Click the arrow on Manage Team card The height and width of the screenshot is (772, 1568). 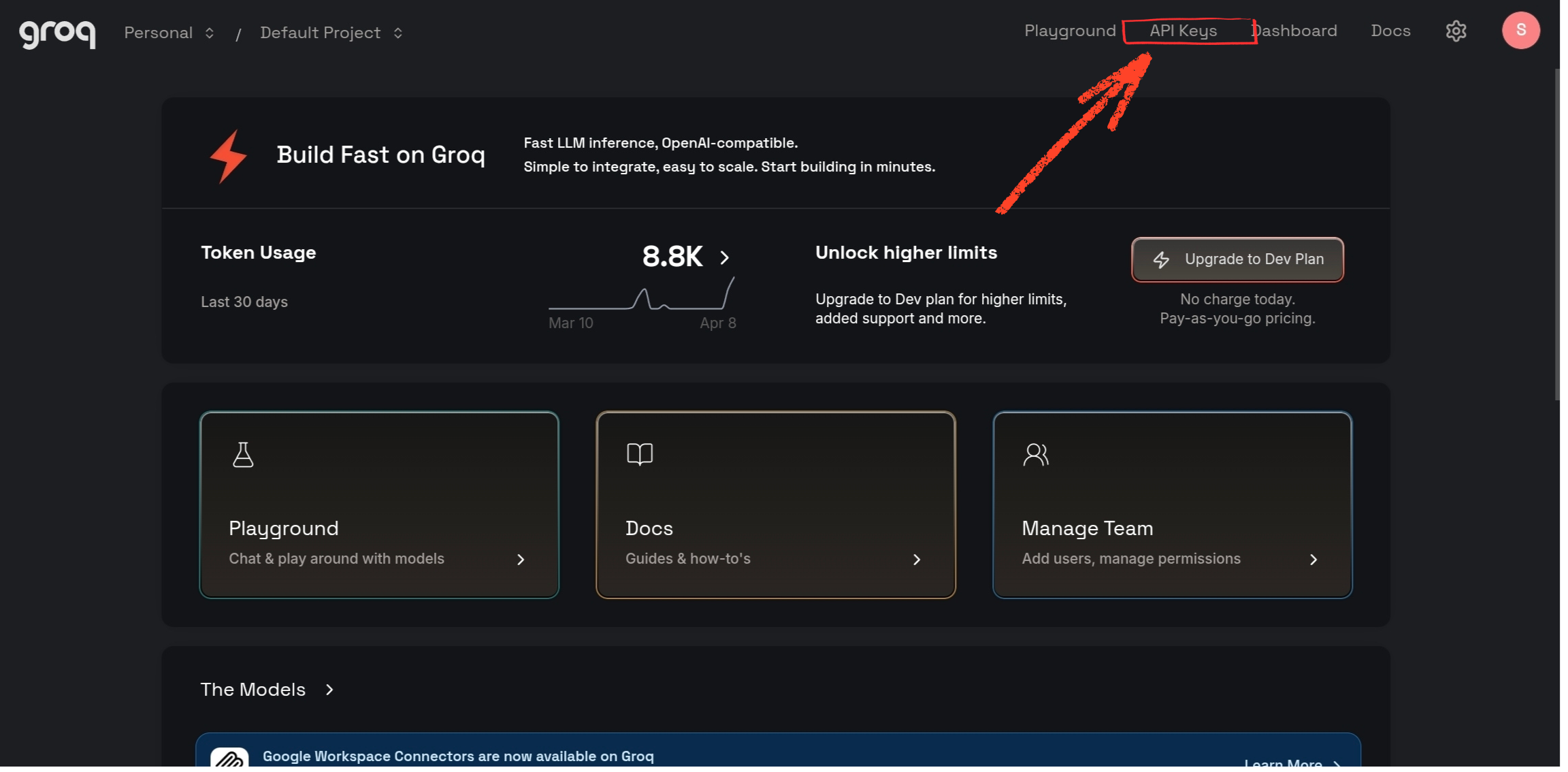click(x=1313, y=560)
